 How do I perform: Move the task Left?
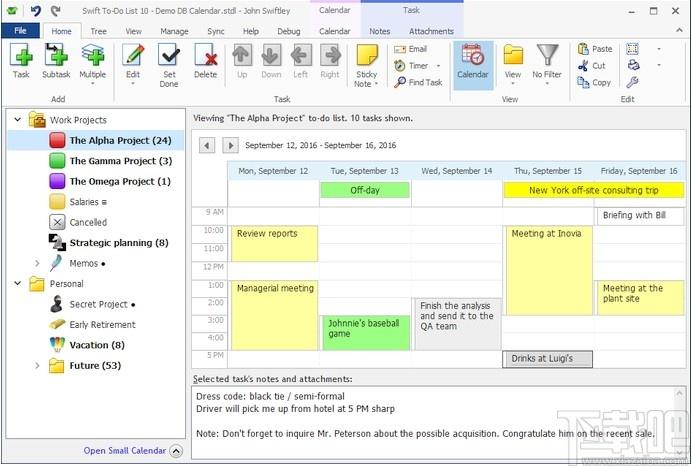coord(301,62)
